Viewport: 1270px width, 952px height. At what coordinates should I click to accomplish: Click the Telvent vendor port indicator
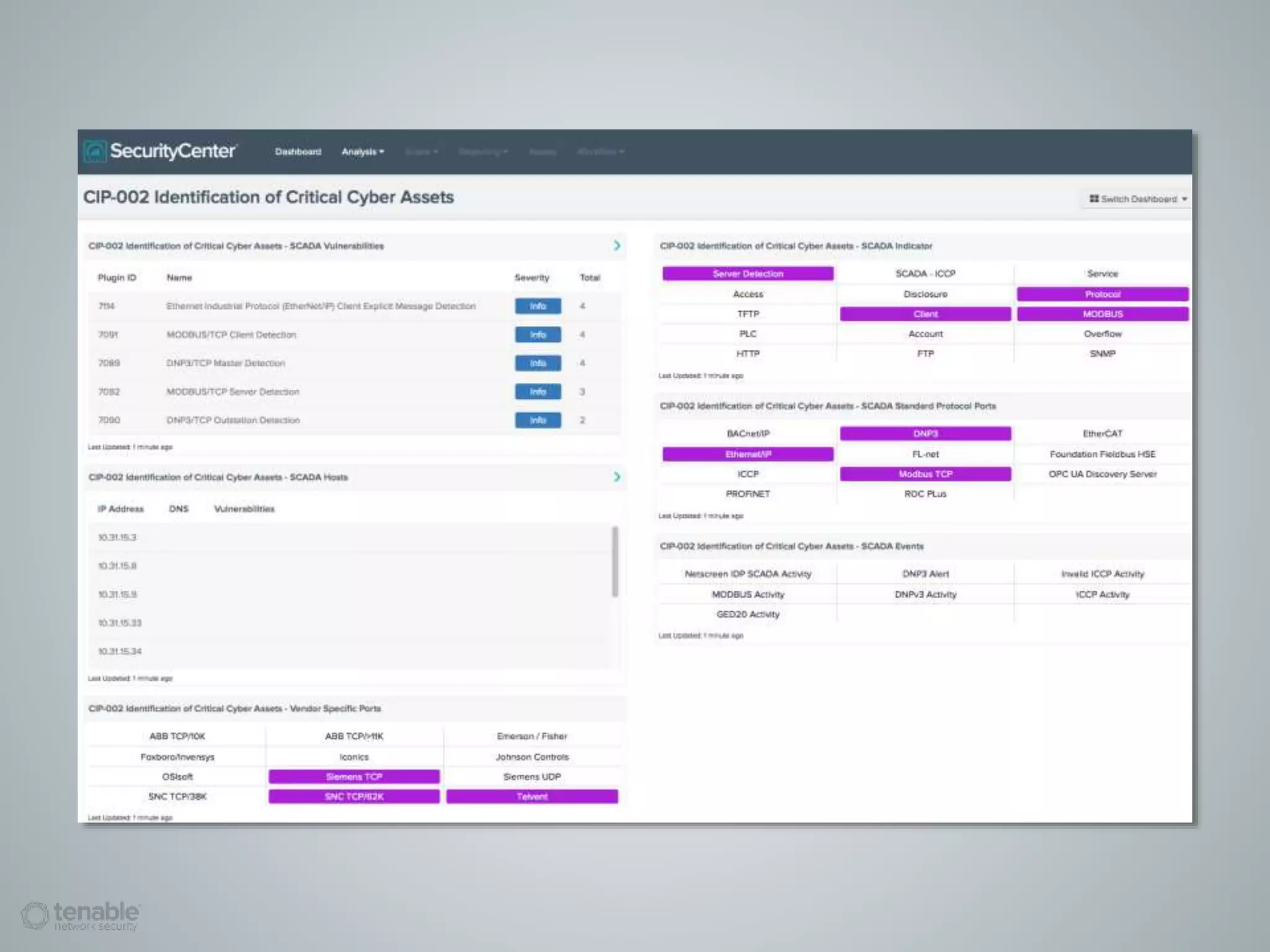click(x=531, y=796)
